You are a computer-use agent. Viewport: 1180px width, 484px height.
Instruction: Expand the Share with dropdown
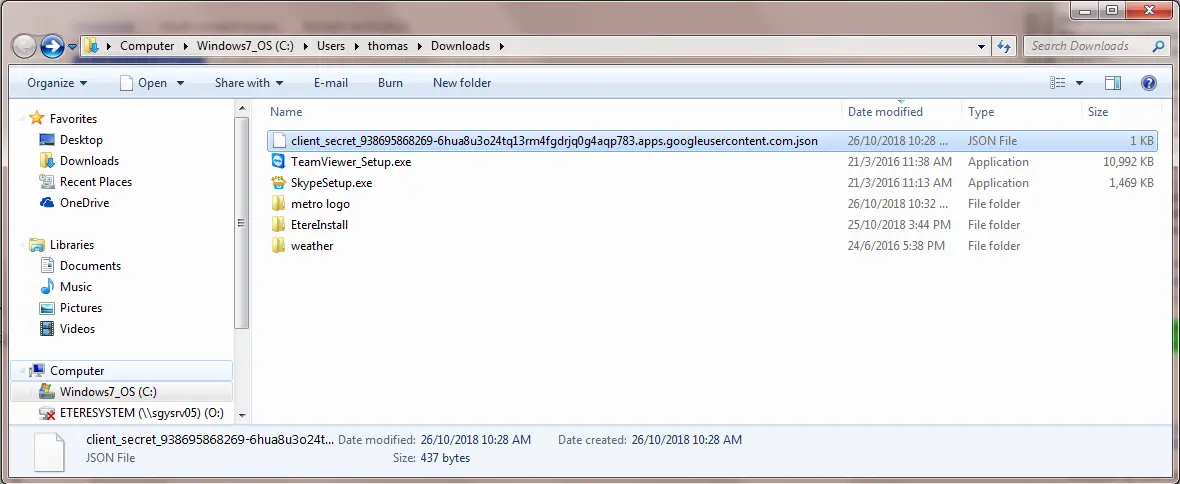248,83
